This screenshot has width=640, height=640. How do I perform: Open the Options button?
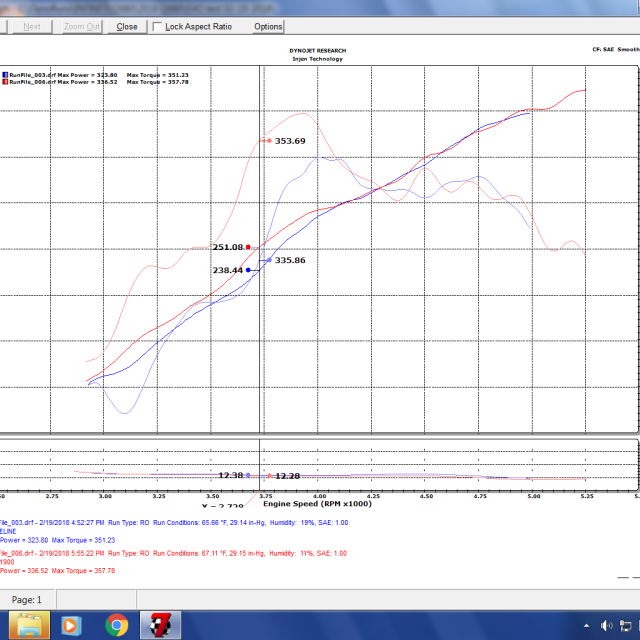268,27
